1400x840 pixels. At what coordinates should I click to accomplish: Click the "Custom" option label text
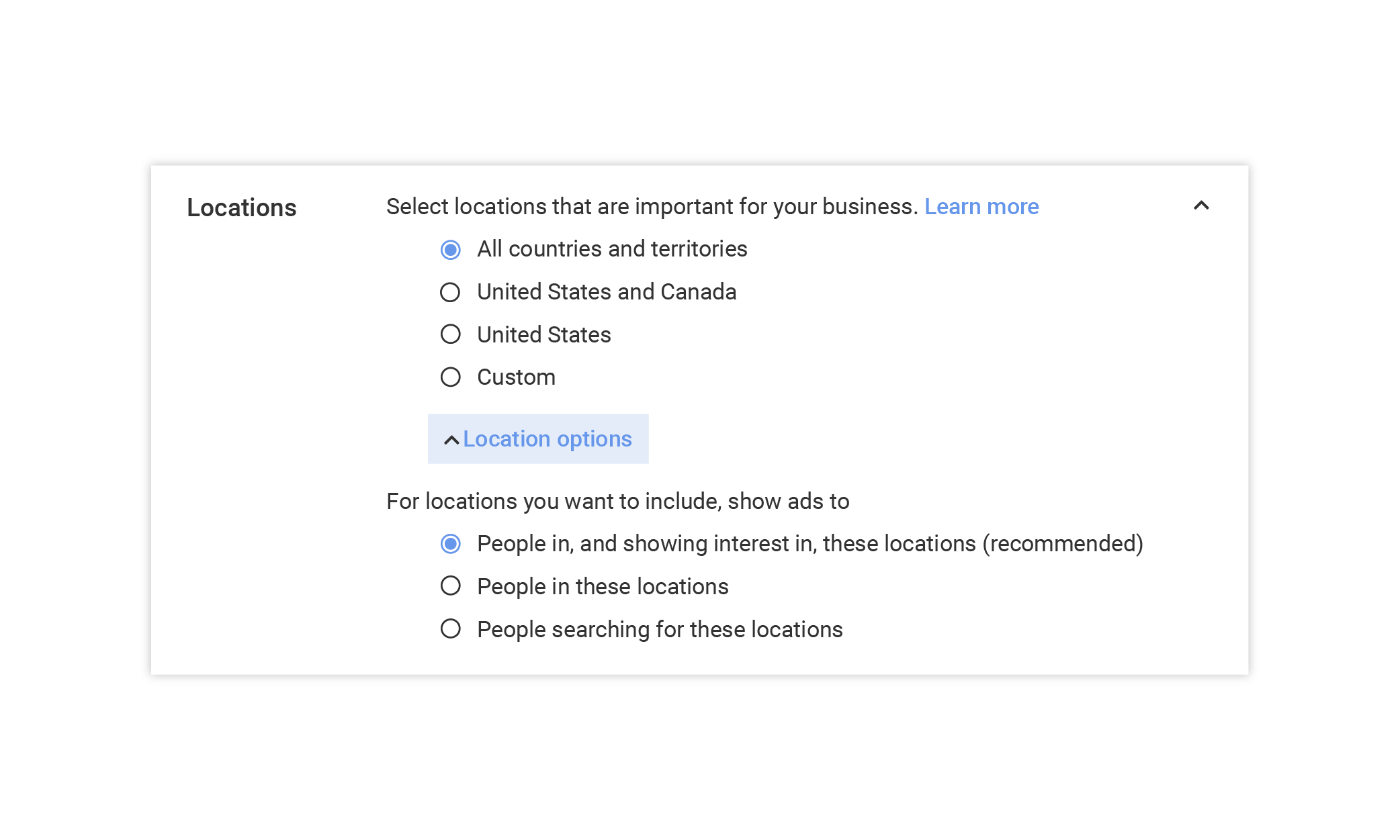[516, 377]
